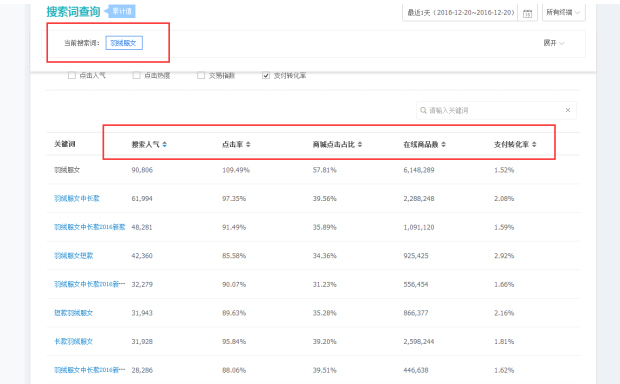
Task: Open the date range selector 最近1天
Action: (460, 13)
